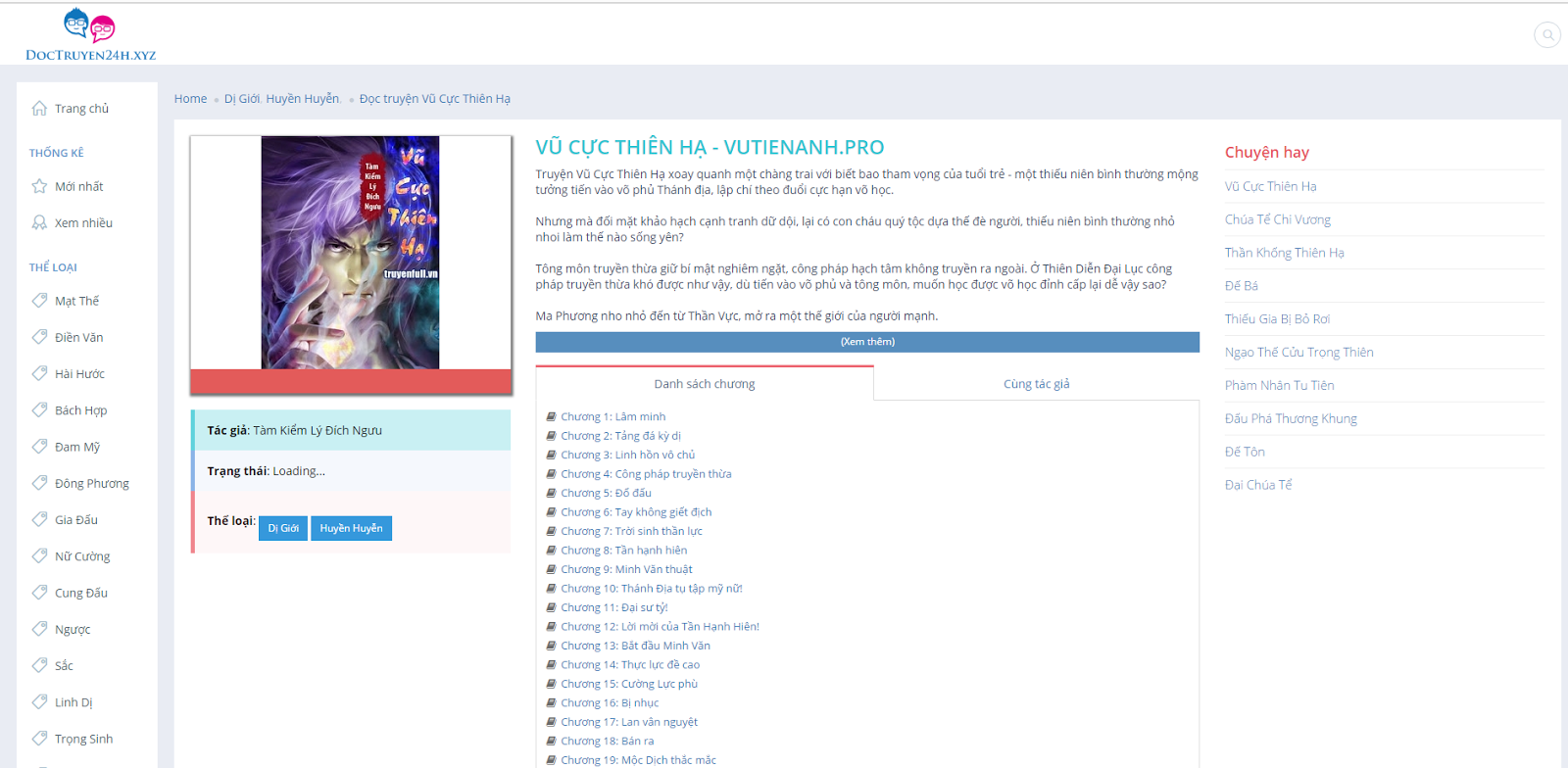This screenshot has height=768, width=1568.
Task: Click the Huyền Huyễn genre button
Action: pyautogui.click(x=351, y=528)
